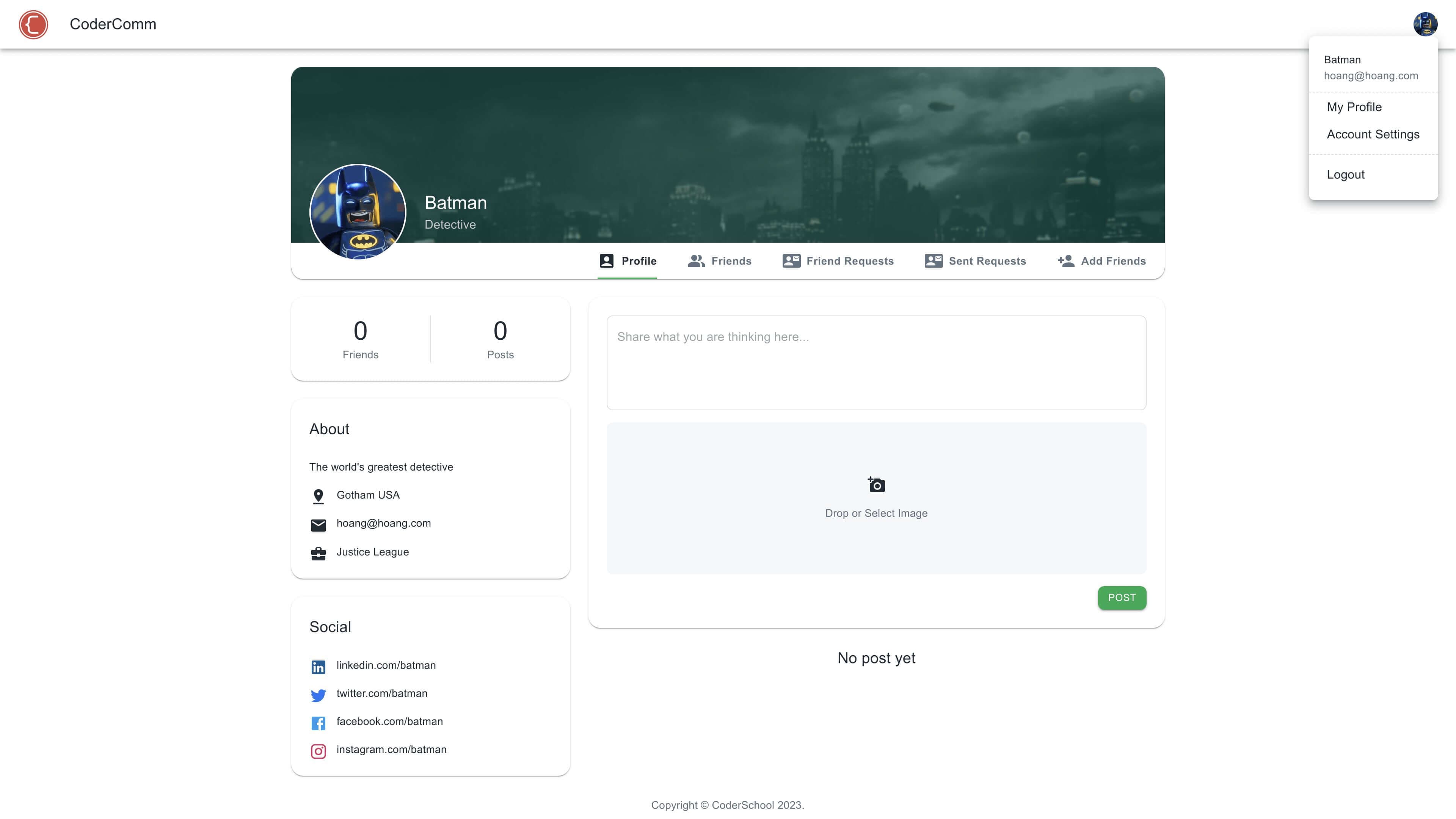Screen dimensions: 1456x819
Task: Click the email envelope icon
Action: (318, 525)
